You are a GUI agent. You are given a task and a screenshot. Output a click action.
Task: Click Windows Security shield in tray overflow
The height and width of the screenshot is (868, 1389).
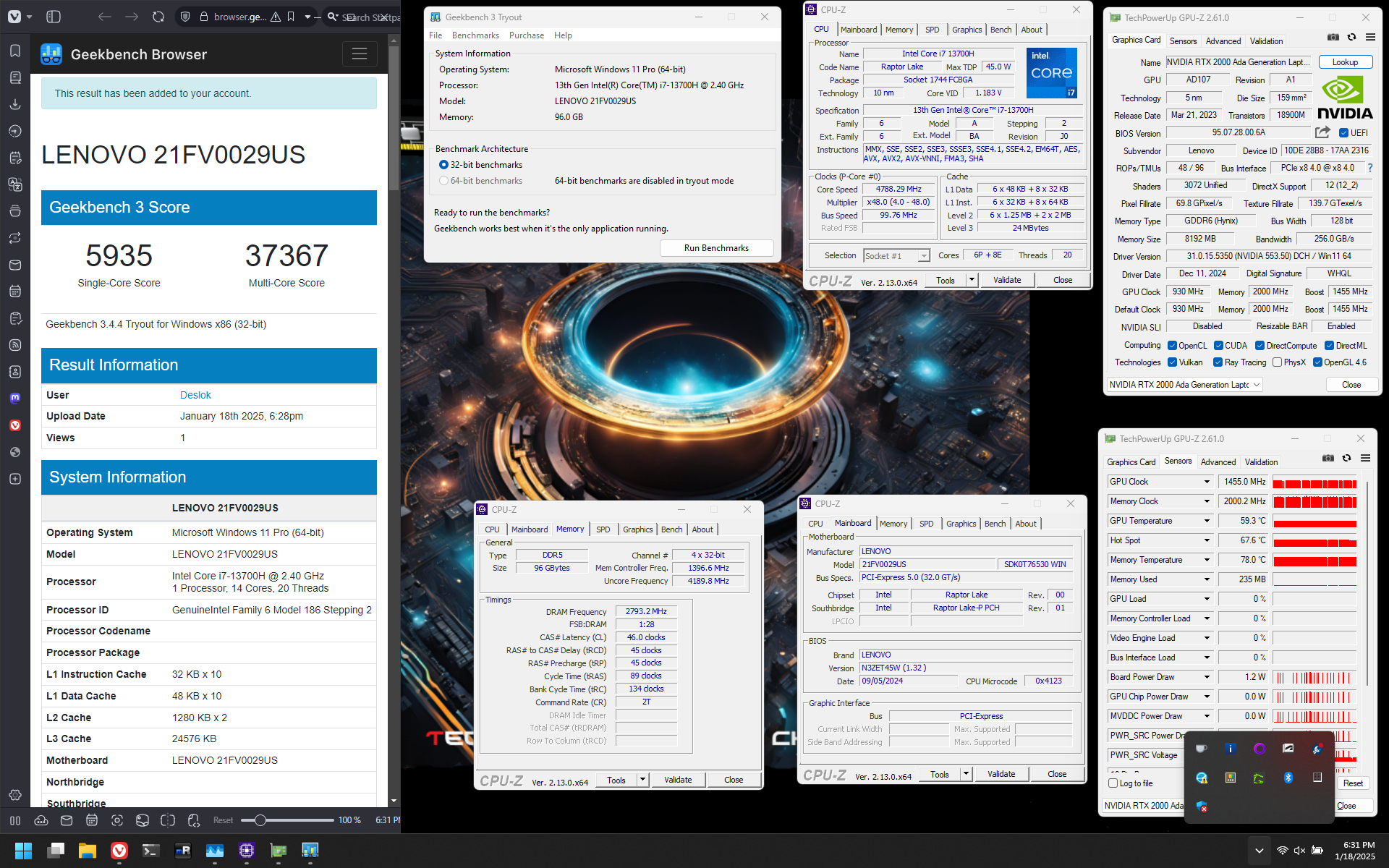pos(1202,806)
